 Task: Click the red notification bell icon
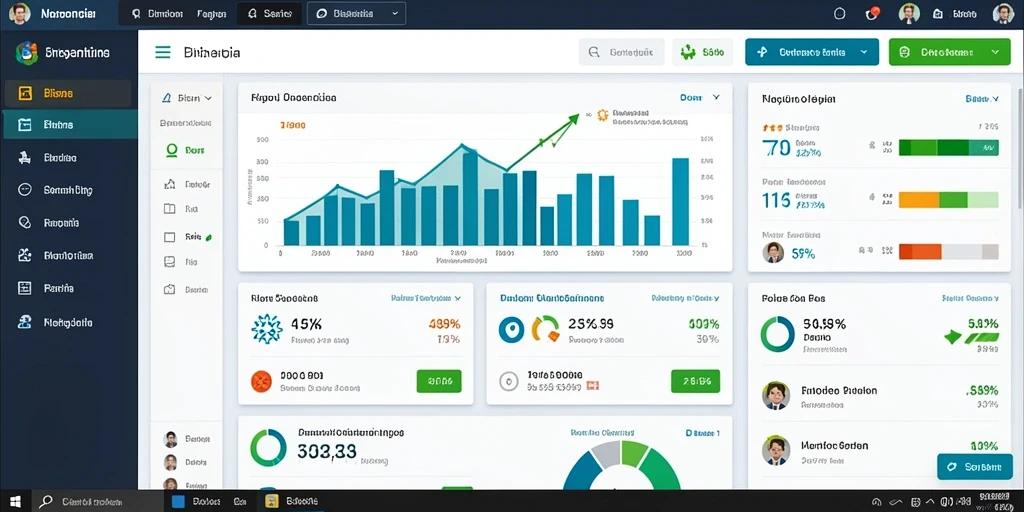tap(872, 13)
